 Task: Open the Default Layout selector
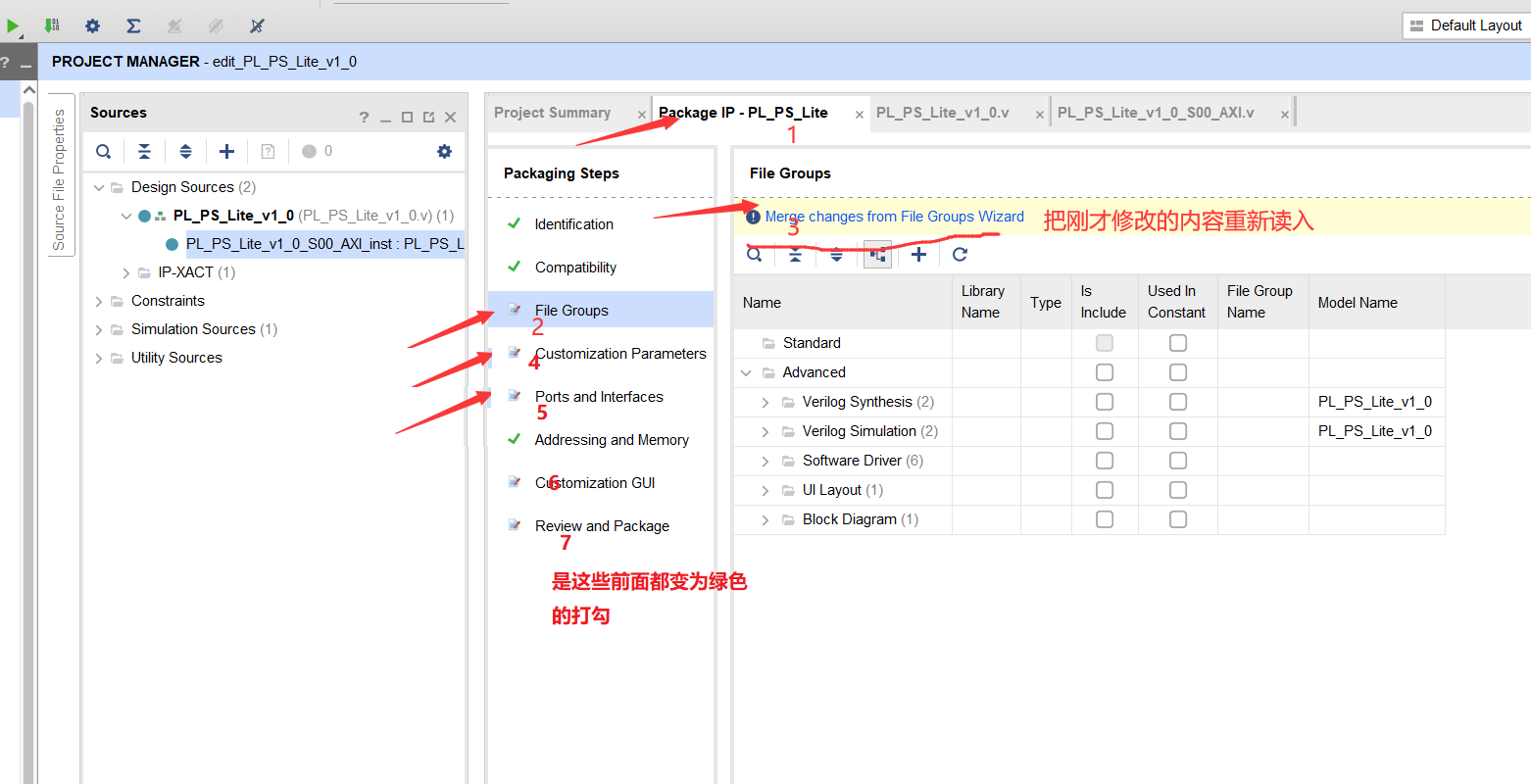click(x=1466, y=25)
